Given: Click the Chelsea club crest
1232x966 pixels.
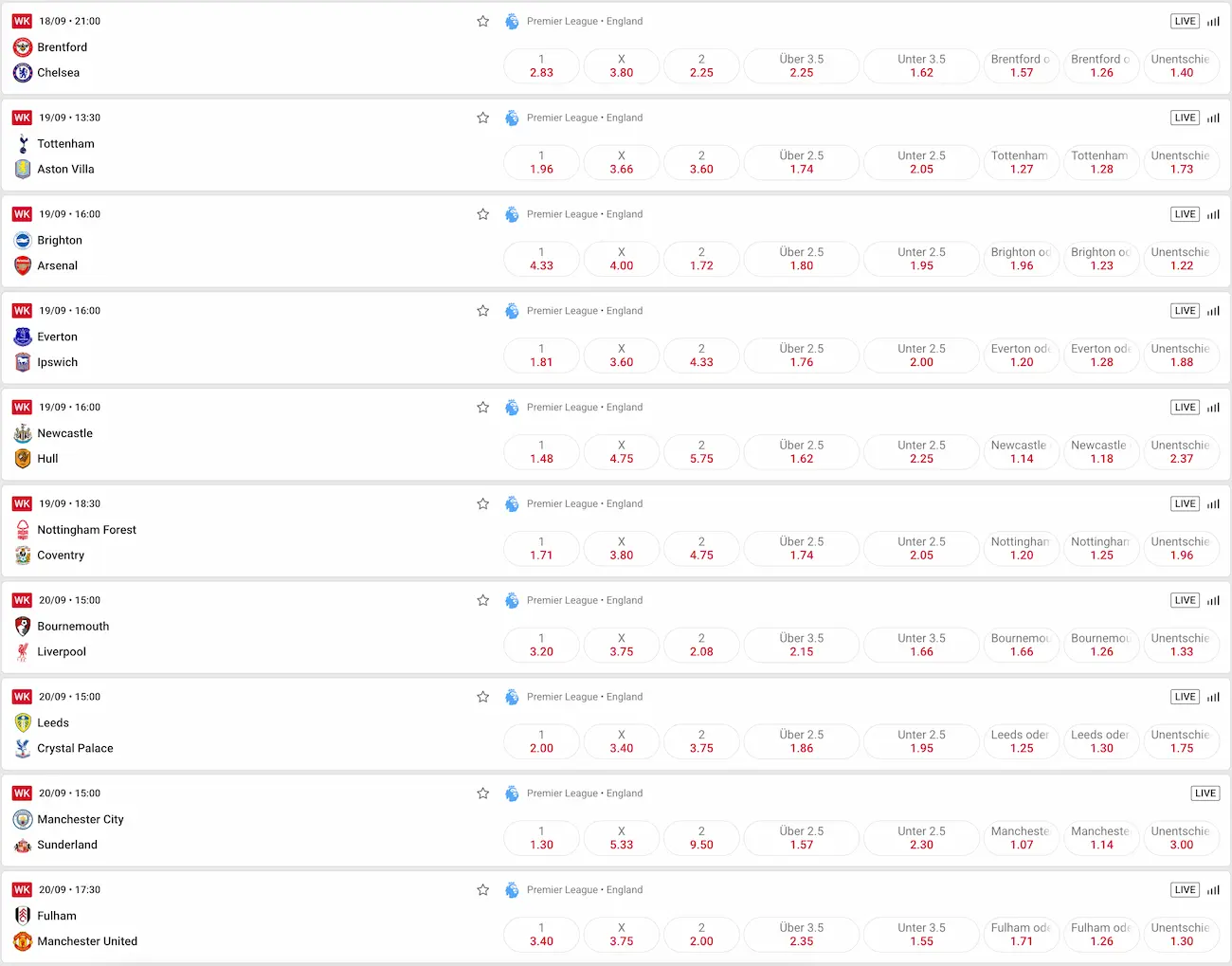Looking at the screenshot, I should 23,72.
